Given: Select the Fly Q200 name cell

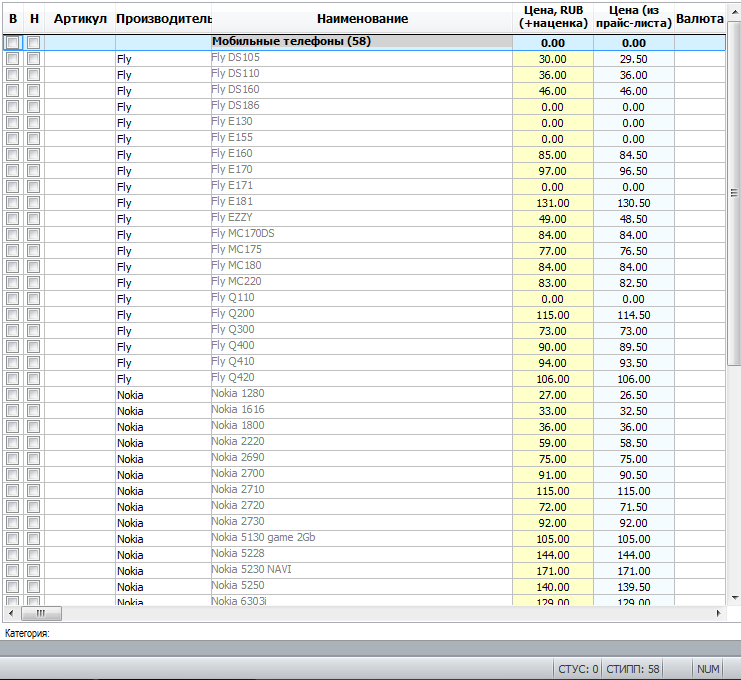Looking at the screenshot, I should click(x=362, y=315).
